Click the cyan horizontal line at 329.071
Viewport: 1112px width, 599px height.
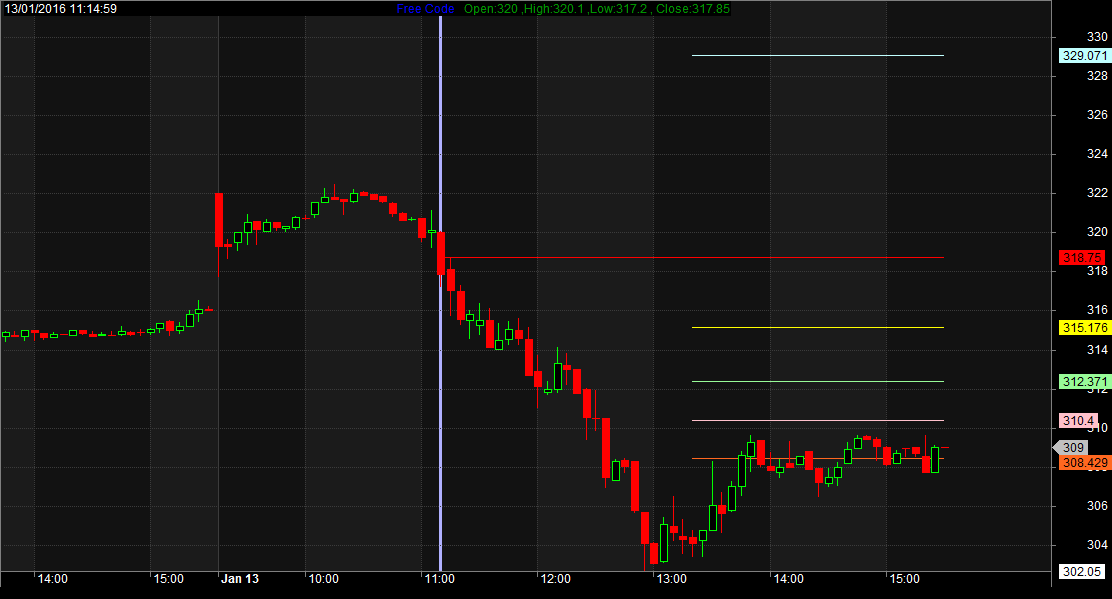click(818, 55)
